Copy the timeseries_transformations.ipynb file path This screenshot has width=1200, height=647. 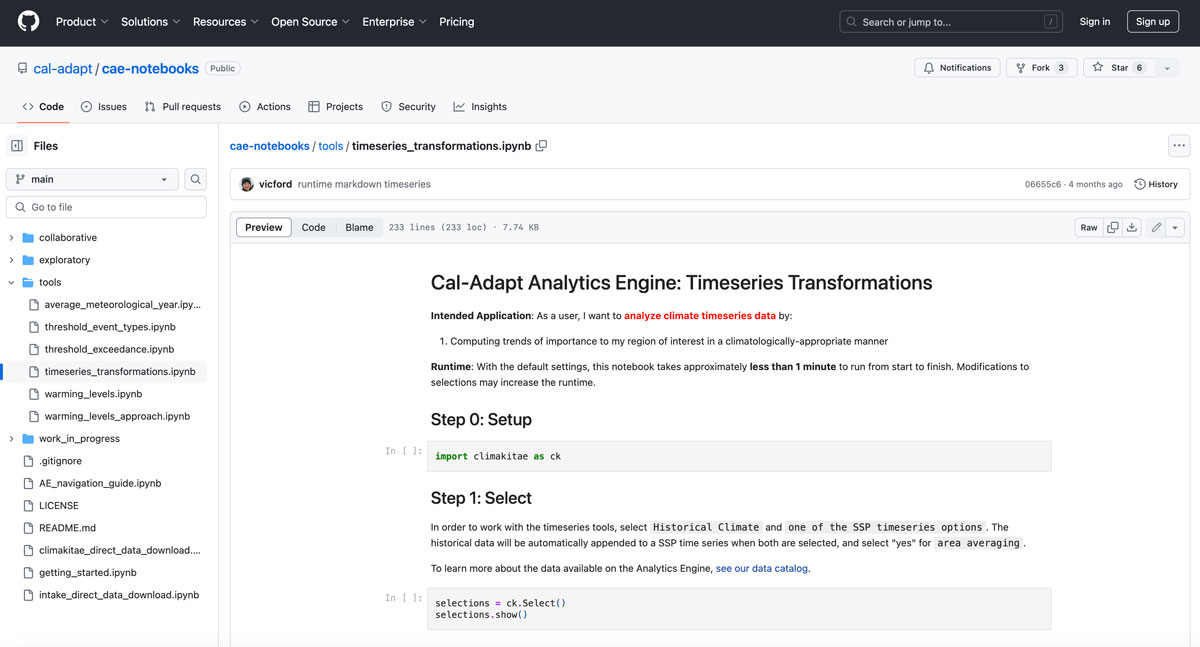point(541,145)
